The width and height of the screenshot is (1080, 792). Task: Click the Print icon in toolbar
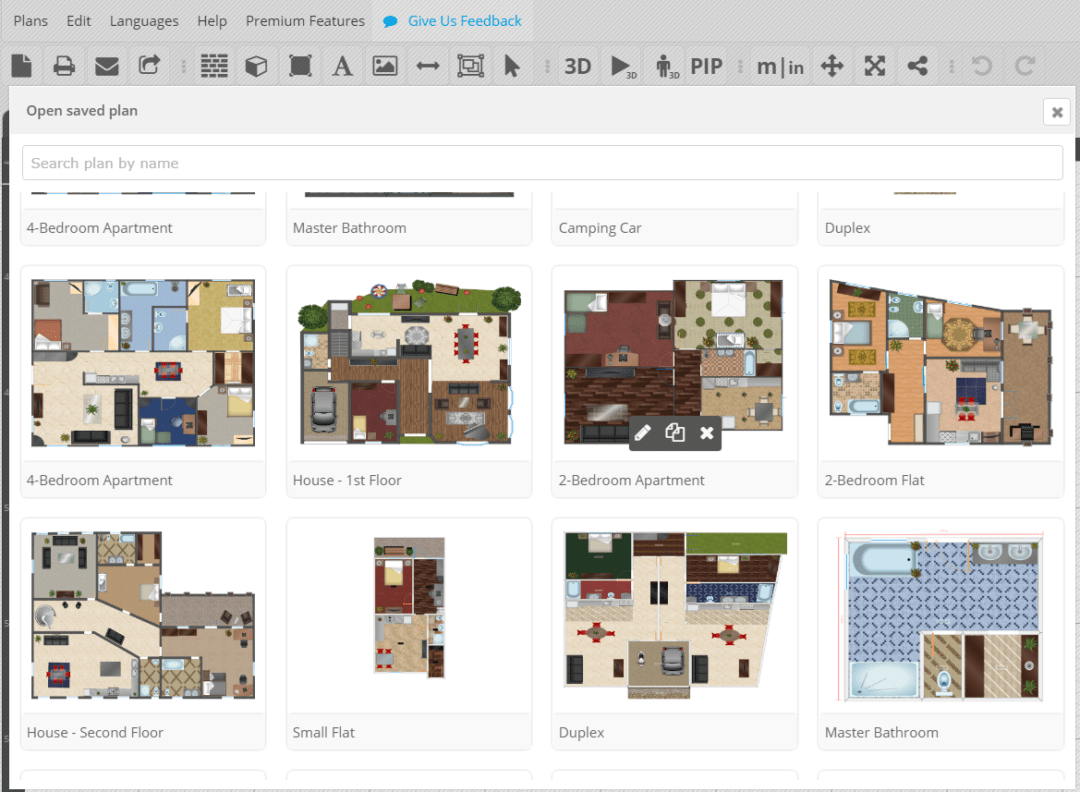[64, 66]
